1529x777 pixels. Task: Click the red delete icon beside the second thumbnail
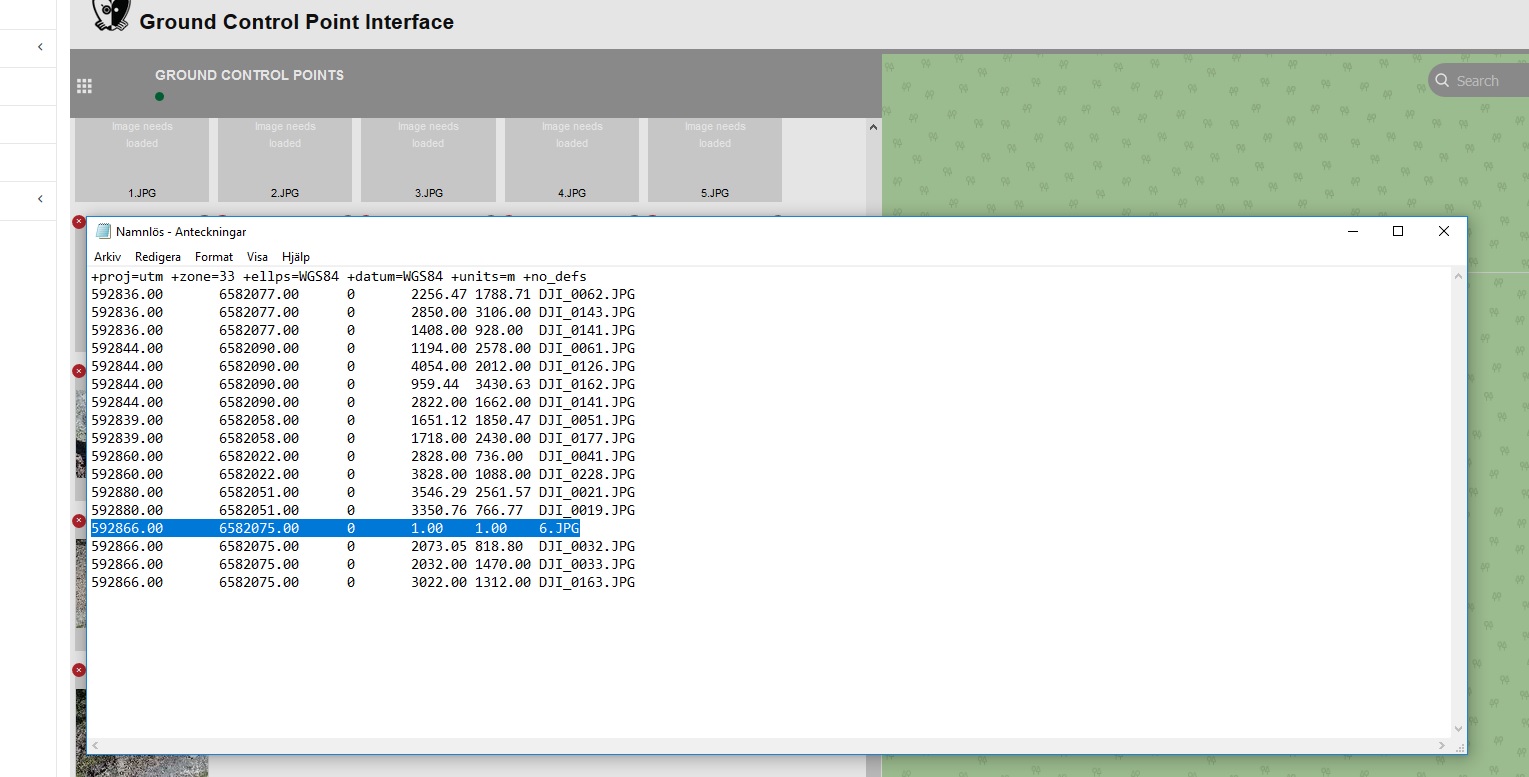coord(79,370)
